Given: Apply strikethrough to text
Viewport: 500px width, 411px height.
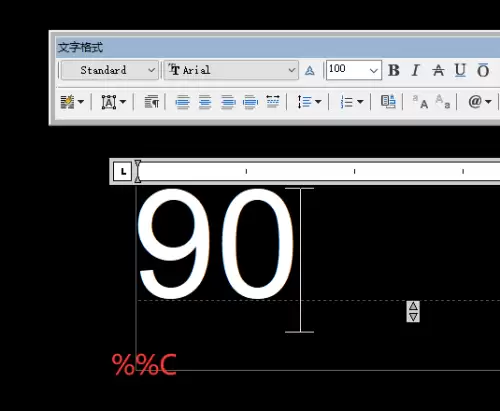Looking at the screenshot, I should point(438,70).
